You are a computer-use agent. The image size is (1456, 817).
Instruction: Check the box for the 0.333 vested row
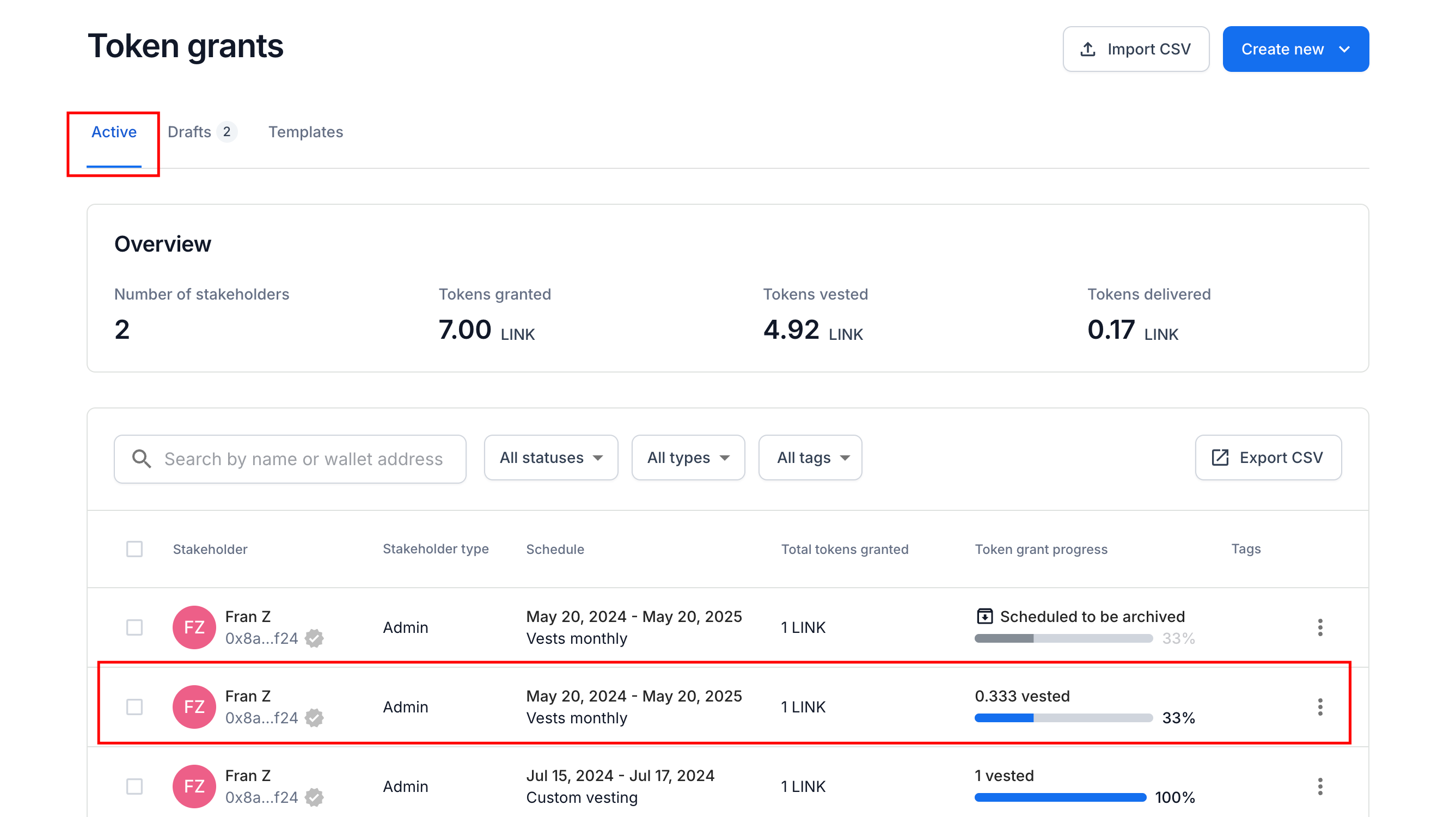click(x=134, y=707)
